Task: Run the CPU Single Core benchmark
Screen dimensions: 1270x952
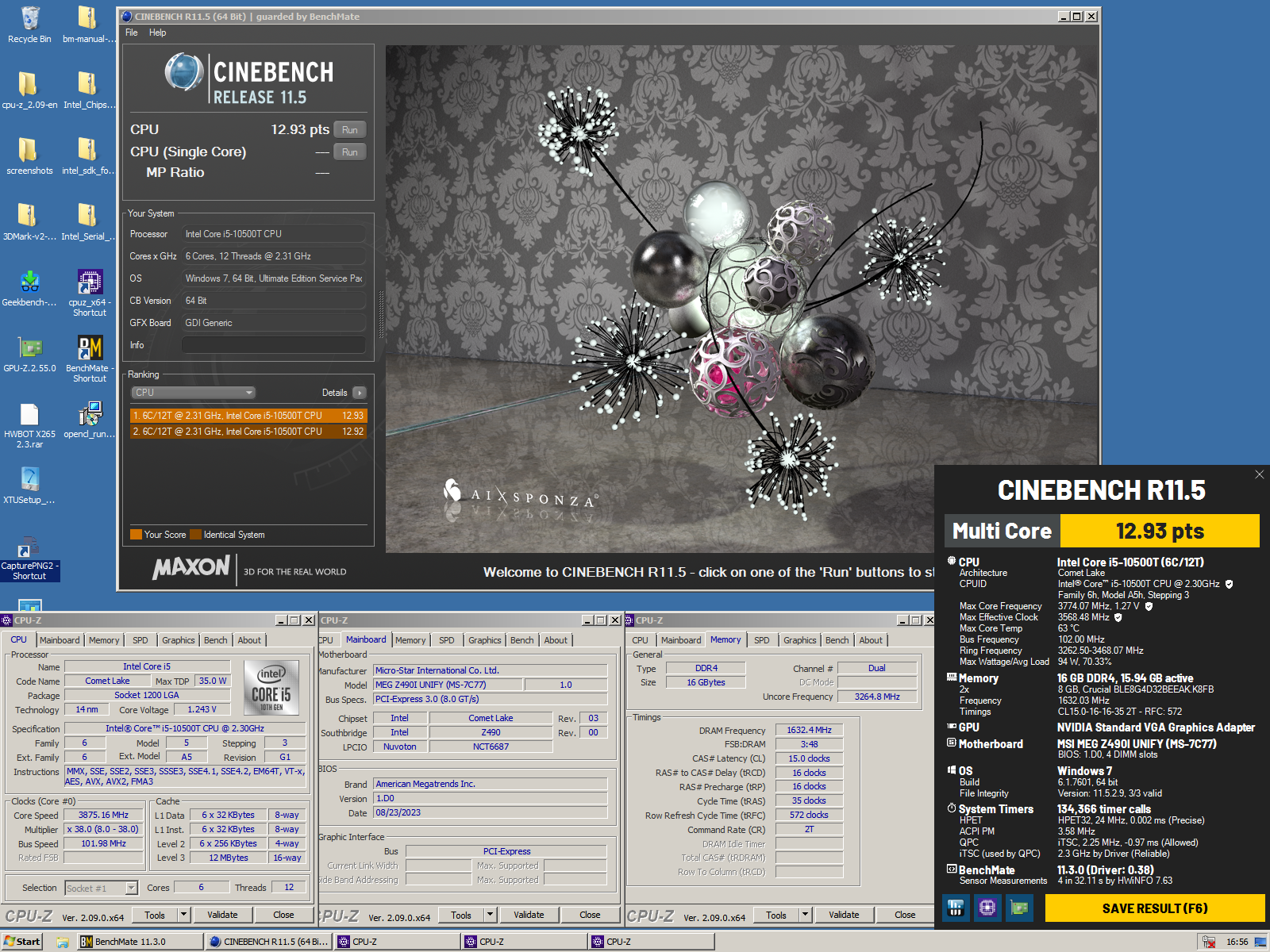Action: (350, 152)
